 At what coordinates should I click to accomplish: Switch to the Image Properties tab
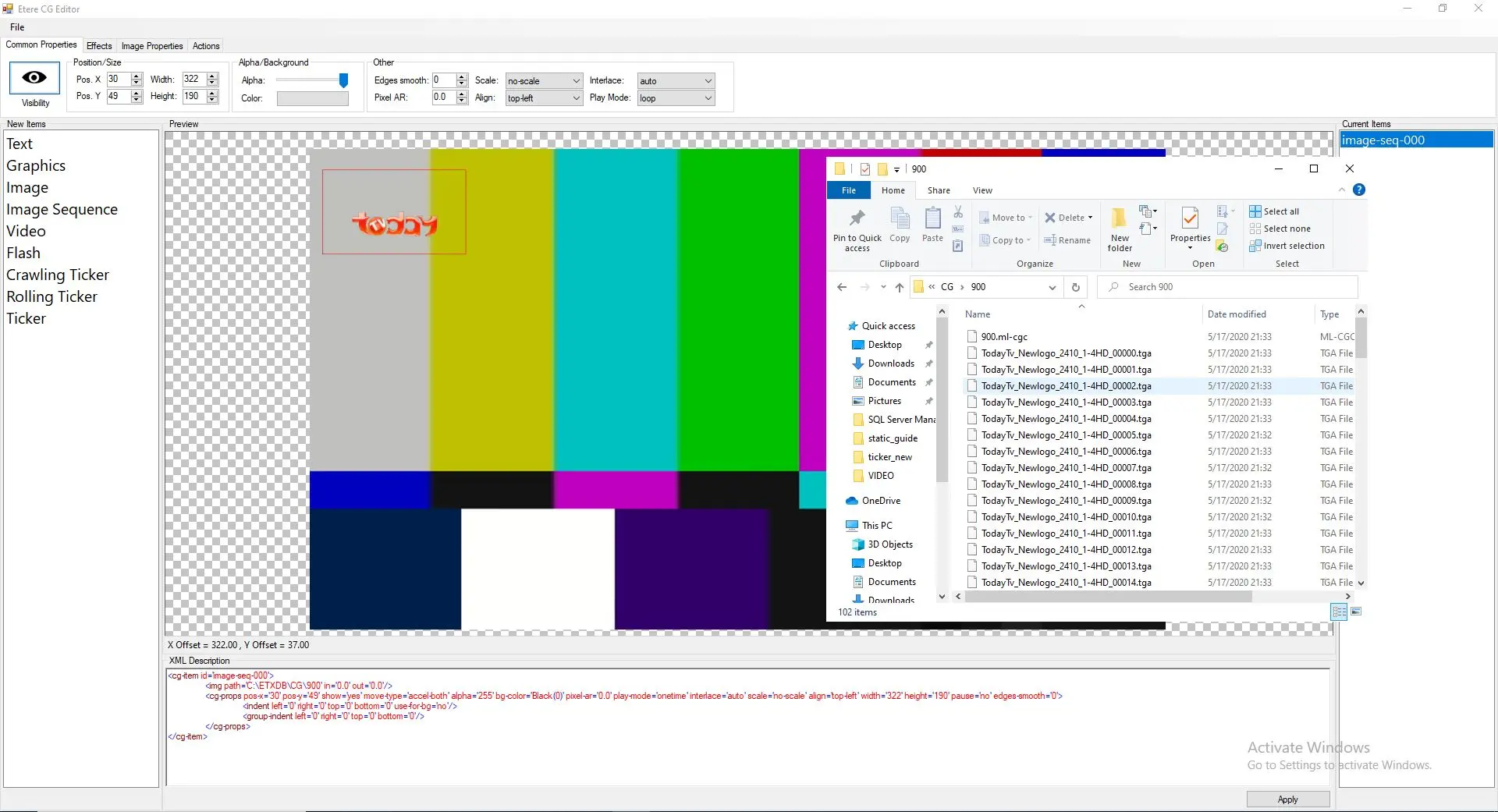152,46
